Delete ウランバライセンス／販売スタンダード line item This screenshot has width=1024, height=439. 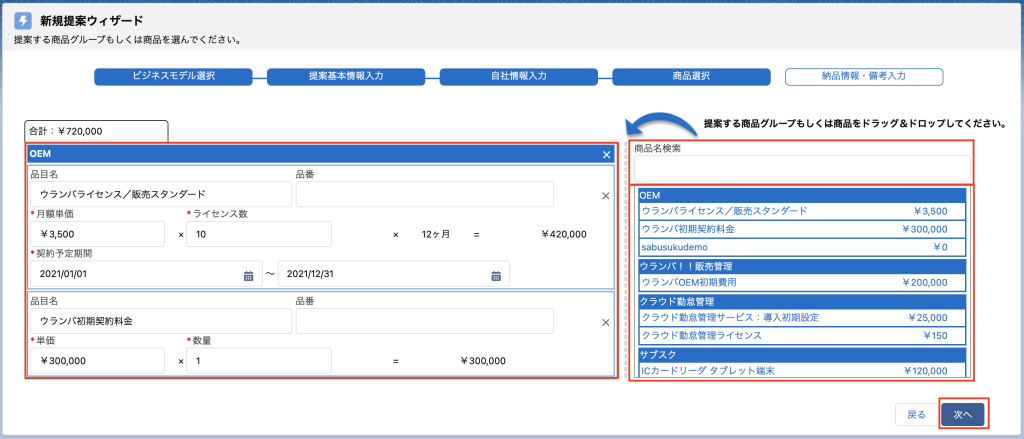pos(605,195)
